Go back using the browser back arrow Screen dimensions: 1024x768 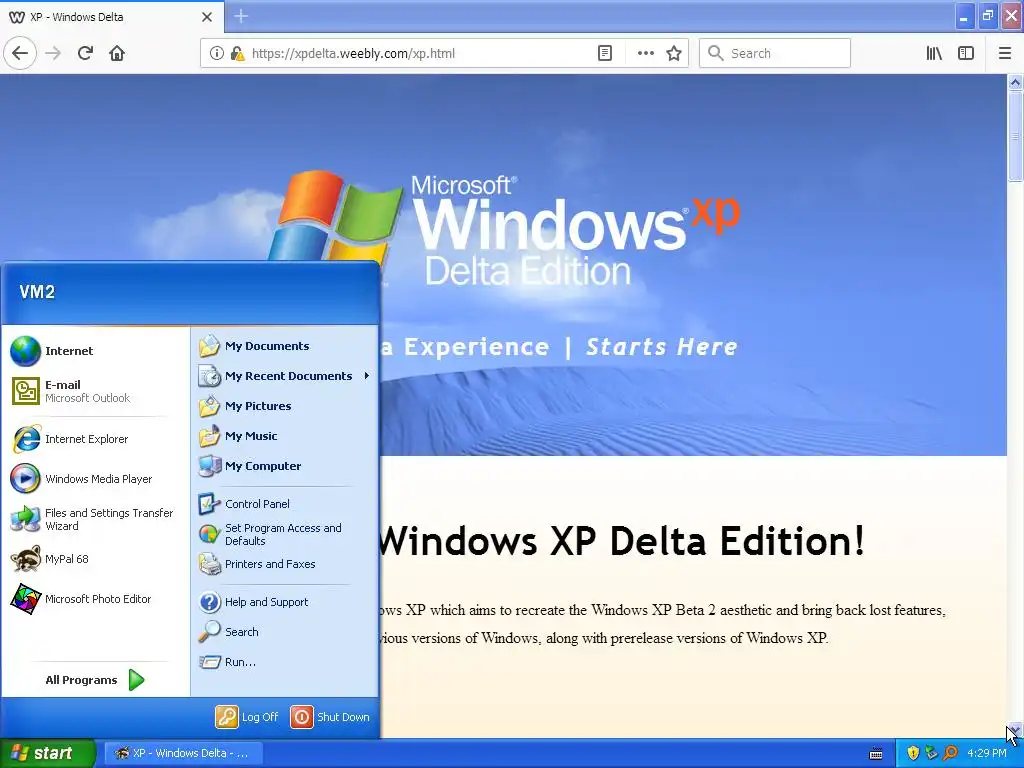coord(20,53)
